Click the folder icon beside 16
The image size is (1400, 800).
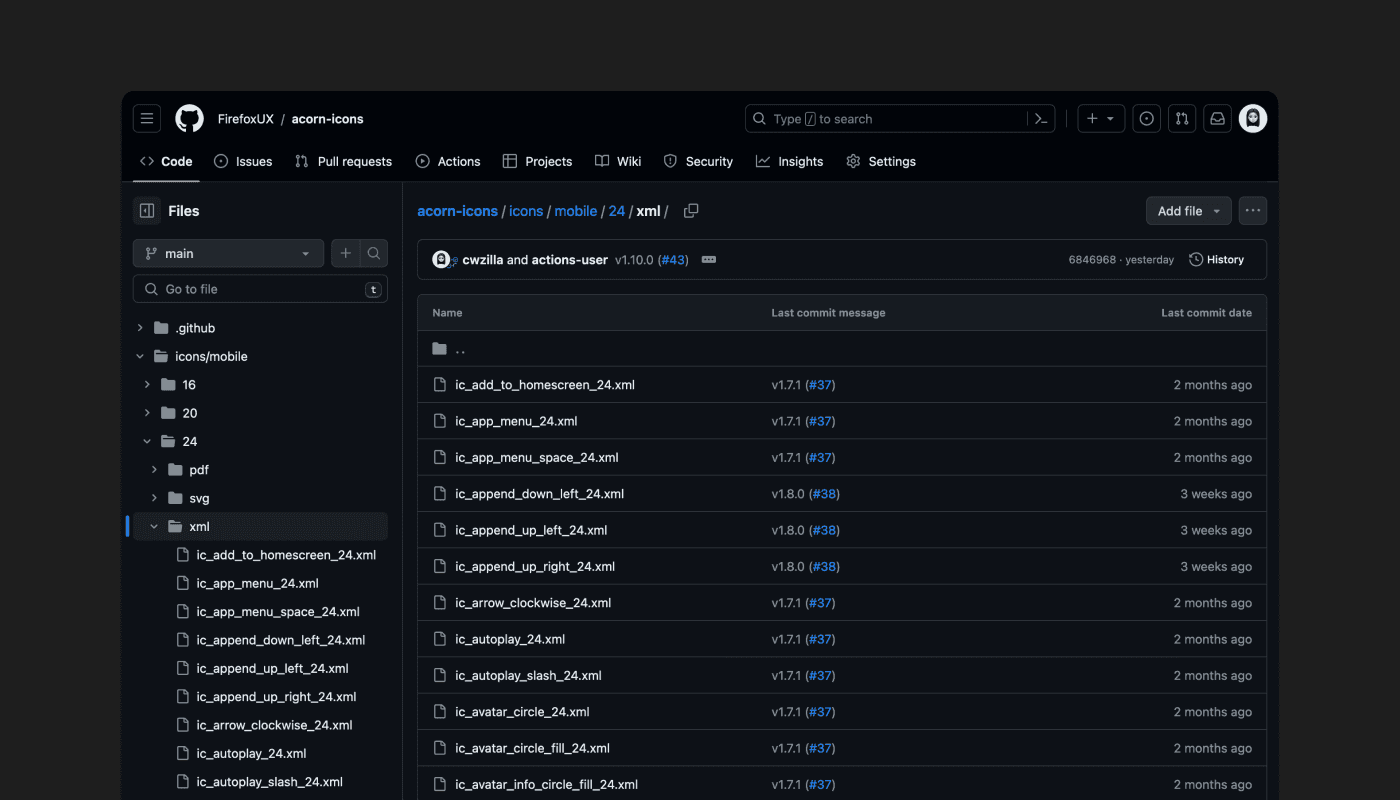168,385
